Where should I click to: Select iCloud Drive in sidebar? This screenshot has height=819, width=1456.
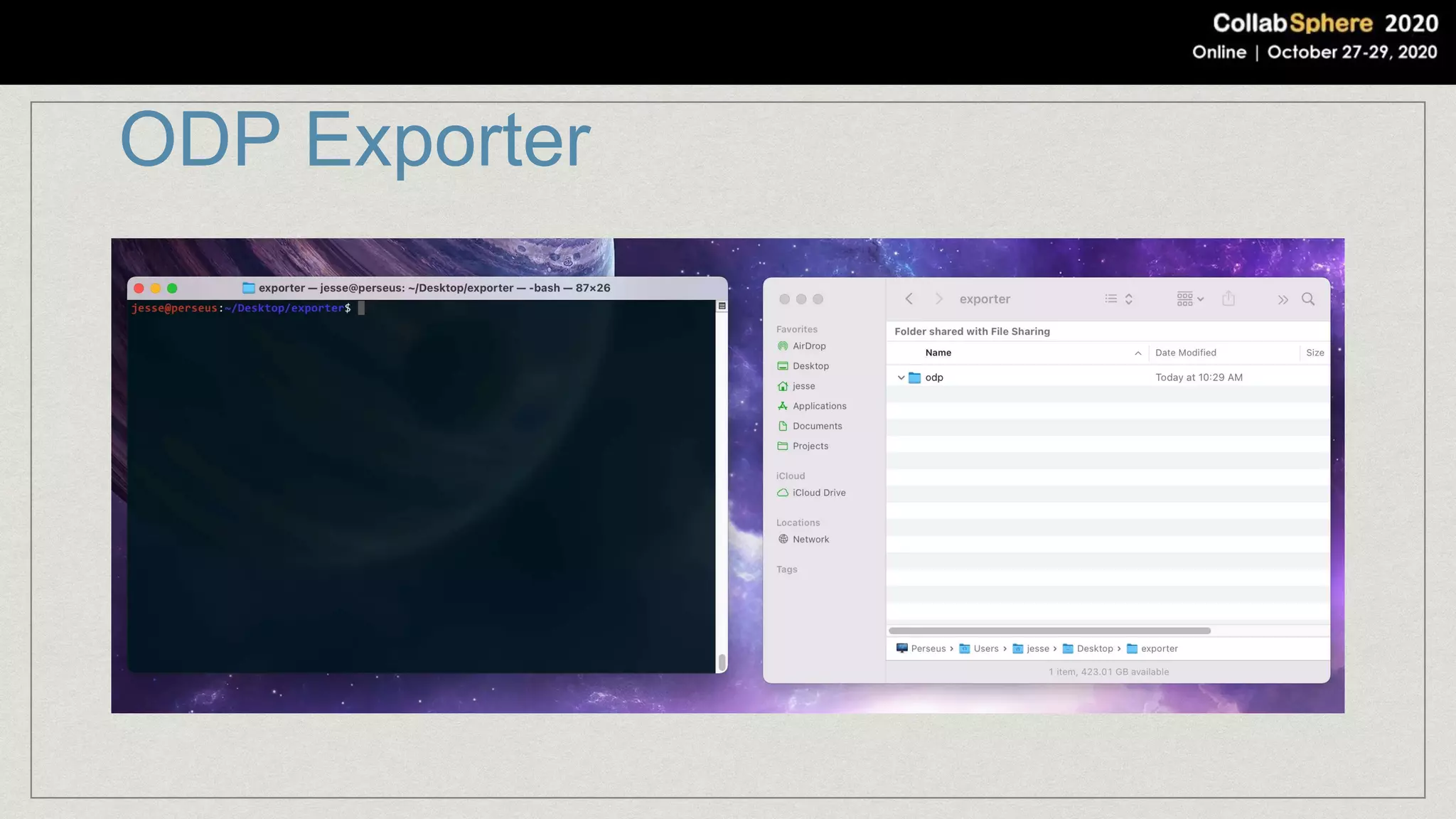[x=819, y=493]
